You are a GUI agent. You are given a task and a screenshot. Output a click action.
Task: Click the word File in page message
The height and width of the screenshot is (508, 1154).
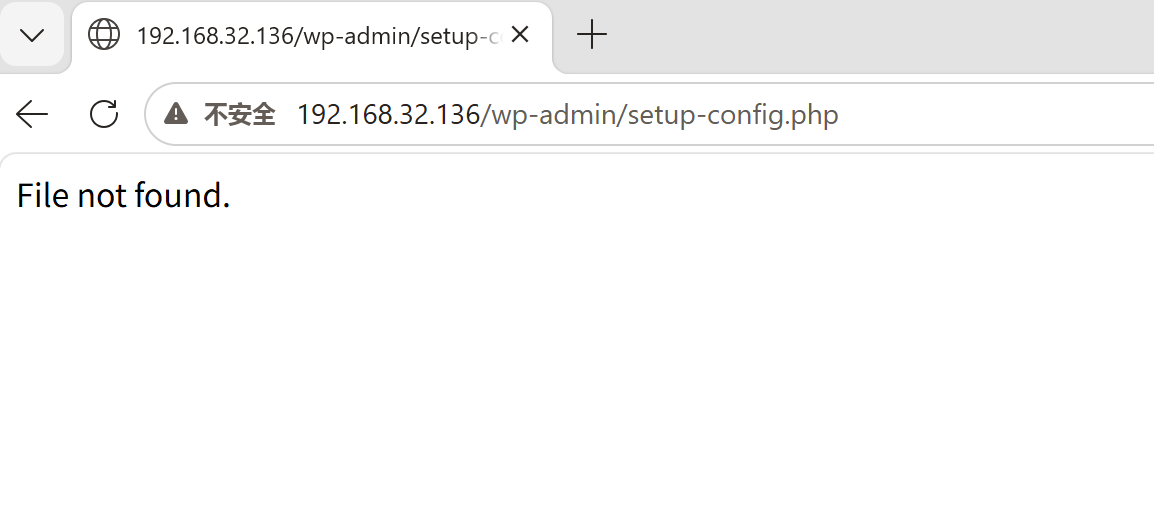click(x=43, y=196)
